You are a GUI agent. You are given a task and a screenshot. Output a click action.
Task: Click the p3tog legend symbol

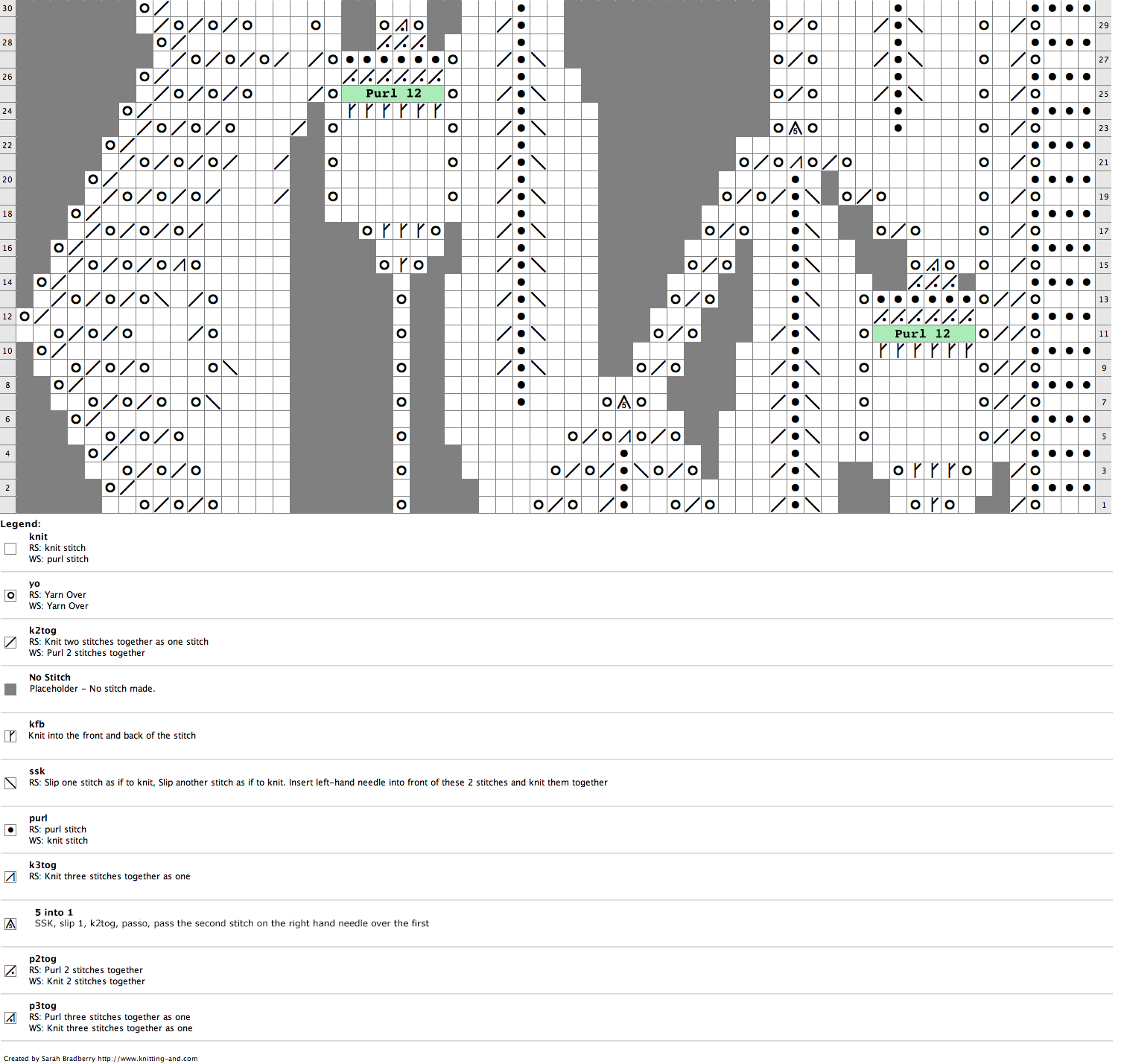click(10, 1018)
